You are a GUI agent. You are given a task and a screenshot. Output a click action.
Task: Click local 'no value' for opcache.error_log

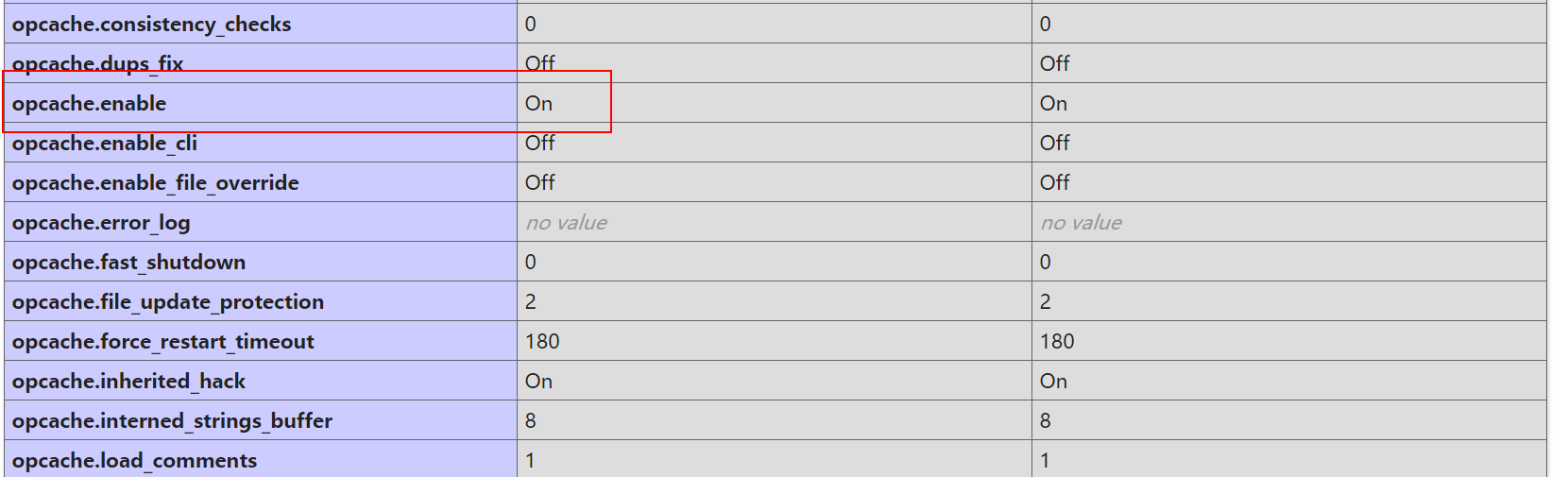pyautogui.click(x=566, y=223)
